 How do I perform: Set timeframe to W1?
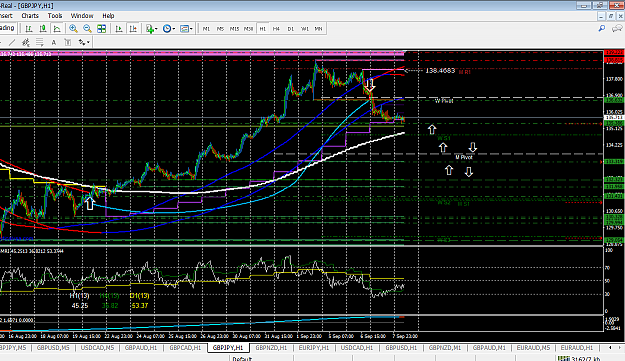(x=305, y=29)
